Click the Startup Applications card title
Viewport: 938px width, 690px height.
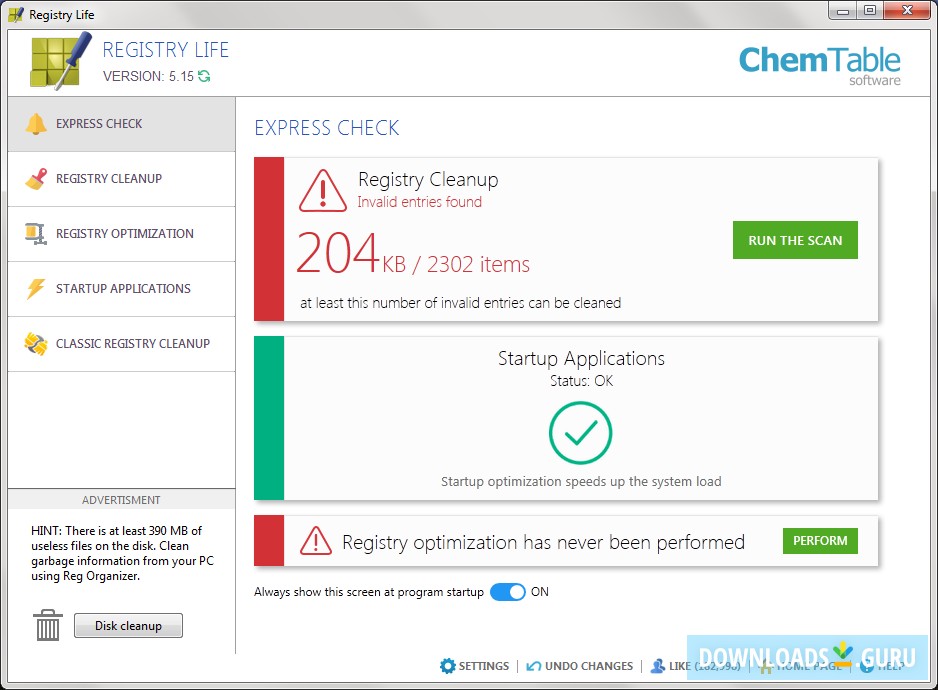[x=581, y=358]
